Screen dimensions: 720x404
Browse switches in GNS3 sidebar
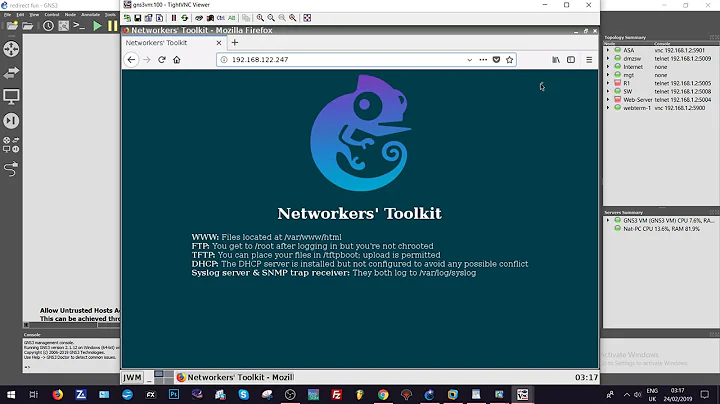tap(11, 73)
